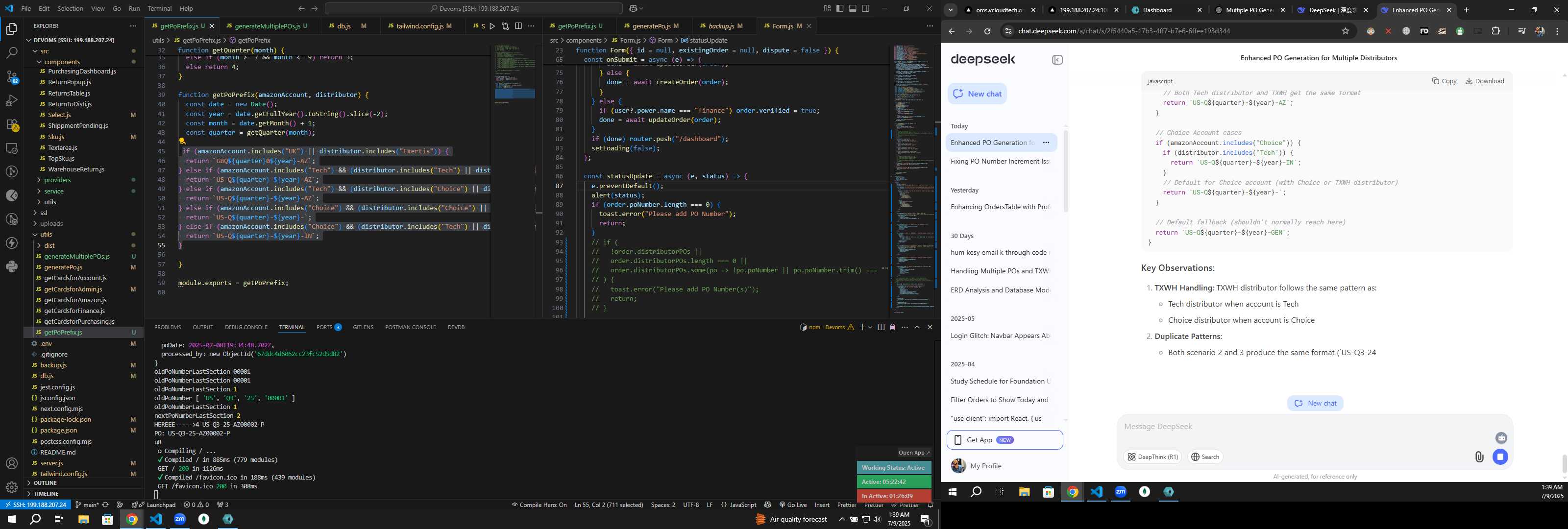Image resolution: width=1568 pixels, height=529 pixels.
Task: Focus the Message DeepSeek input field
Action: click(1306, 427)
